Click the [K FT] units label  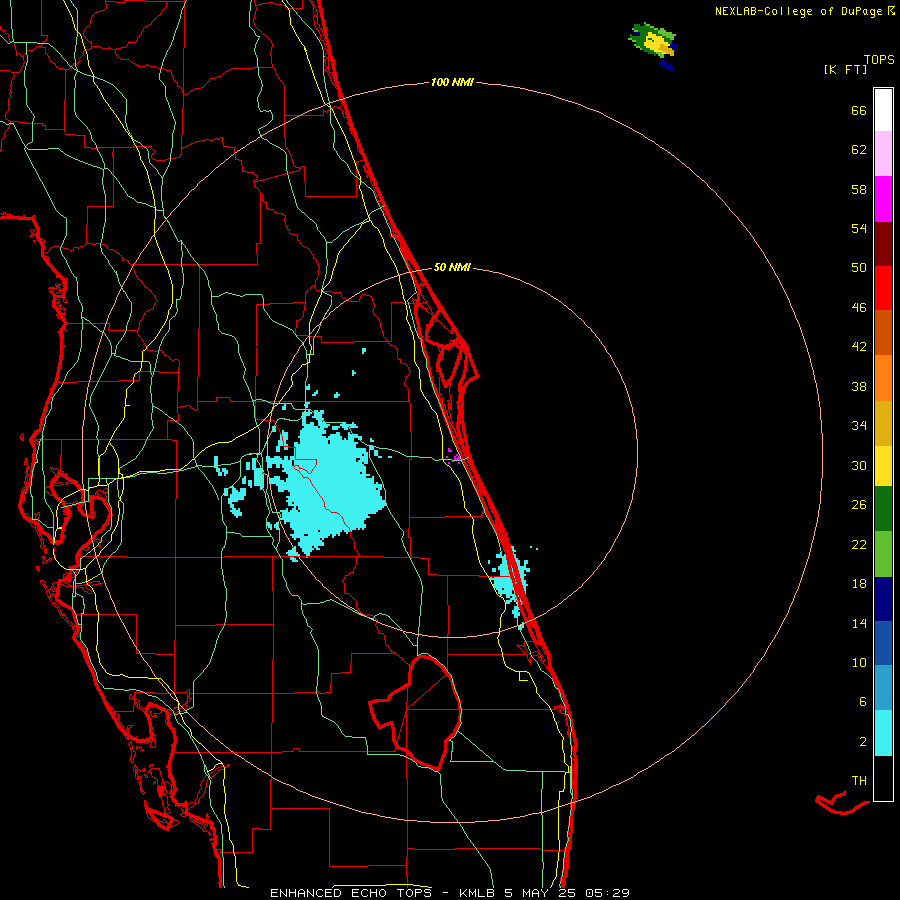point(845,70)
